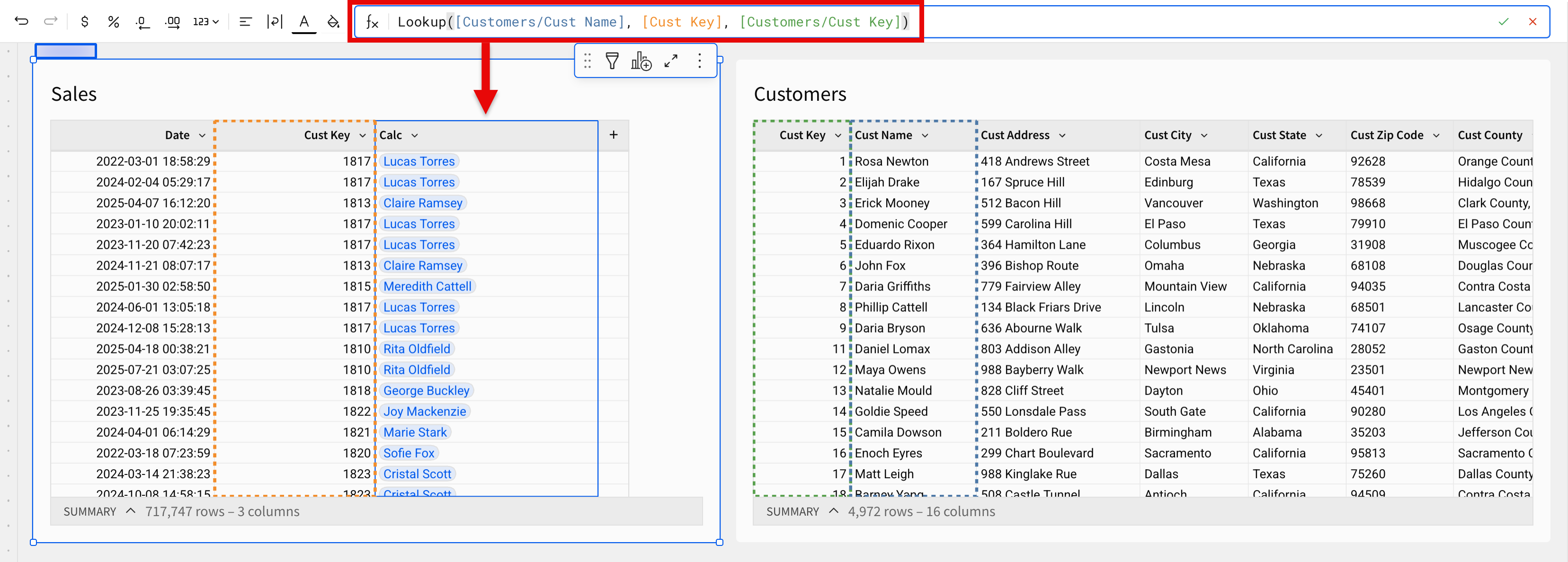
Task: Click Sofie Fox cell
Action: click(409, 453)
